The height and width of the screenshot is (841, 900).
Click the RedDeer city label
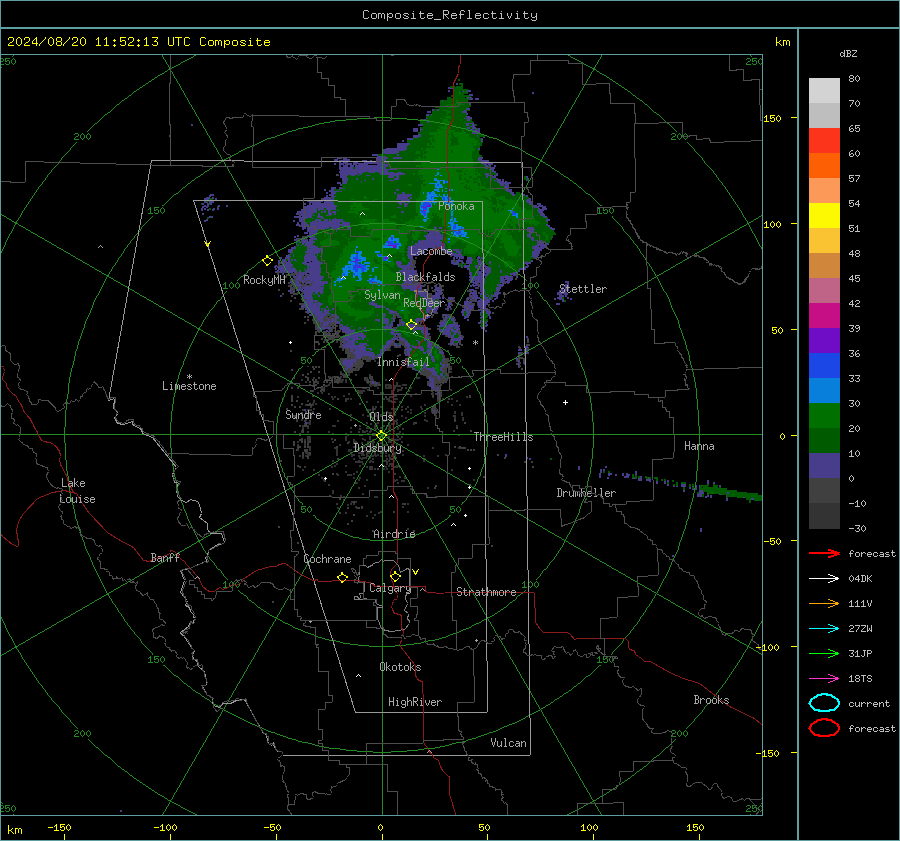pos(424,303)
